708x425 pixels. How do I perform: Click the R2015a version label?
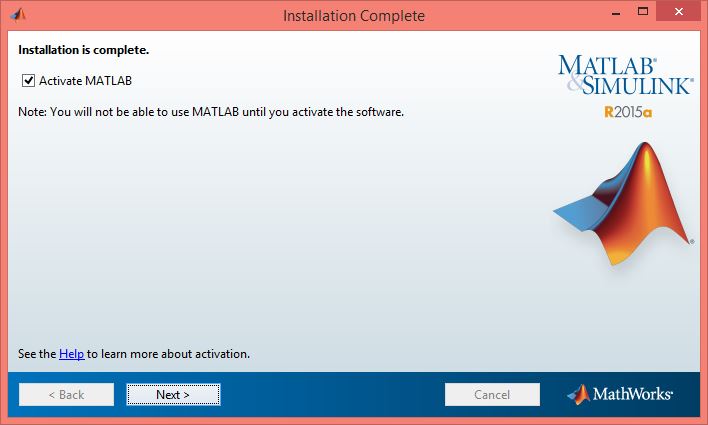tap(628, 112)
